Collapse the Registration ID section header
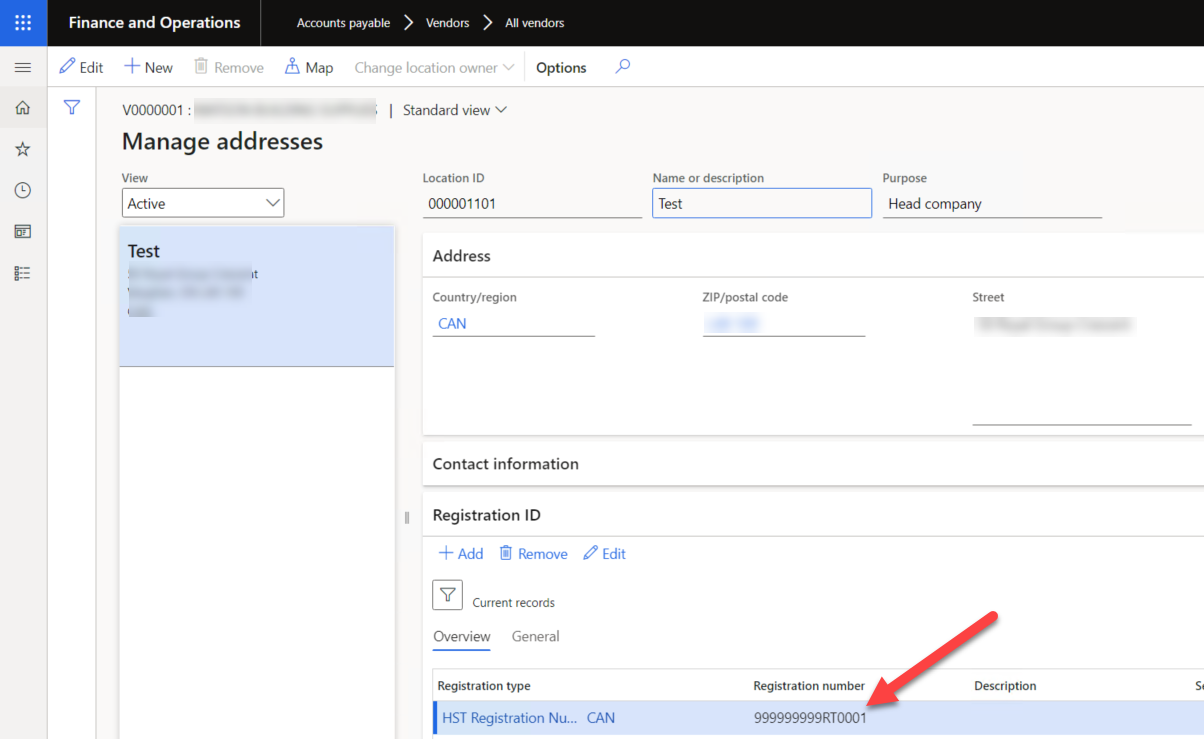Viewport: 1204px width, 739px height. click(x=813, y=515)
